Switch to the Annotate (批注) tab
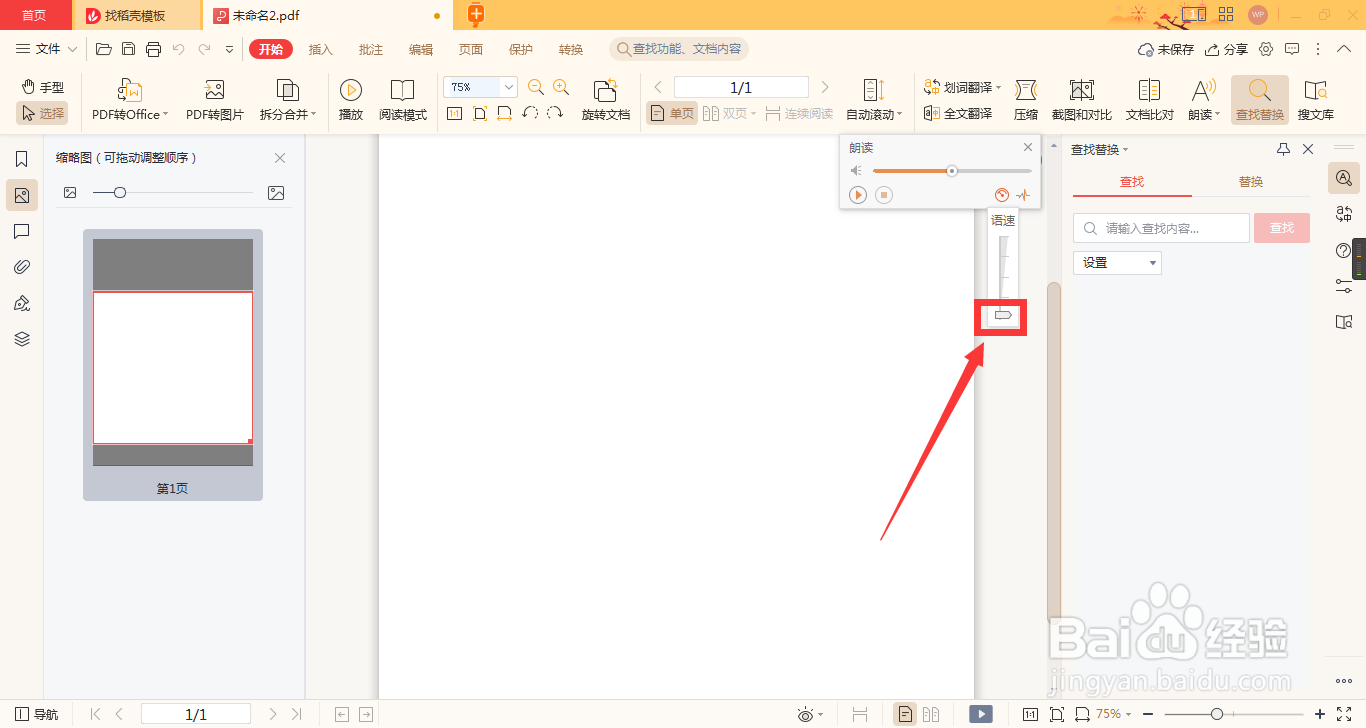The height and width of the screenshot is (728, 1366). [x=371, y=49]
